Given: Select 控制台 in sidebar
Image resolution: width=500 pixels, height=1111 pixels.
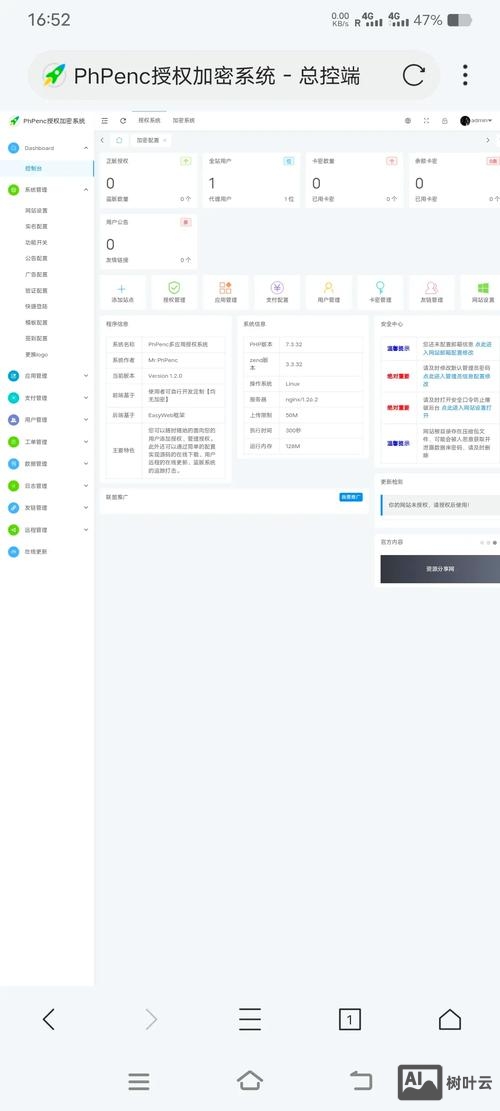Looking at the screenshot, I should [x=47, y=169].
